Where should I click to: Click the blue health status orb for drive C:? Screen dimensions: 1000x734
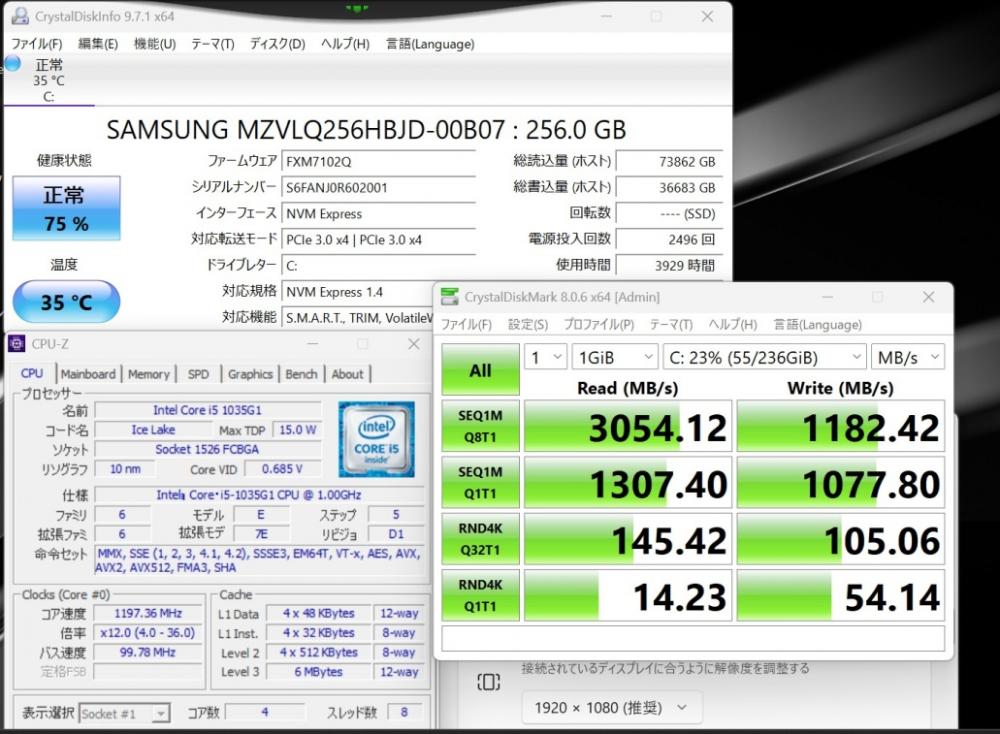12,63
